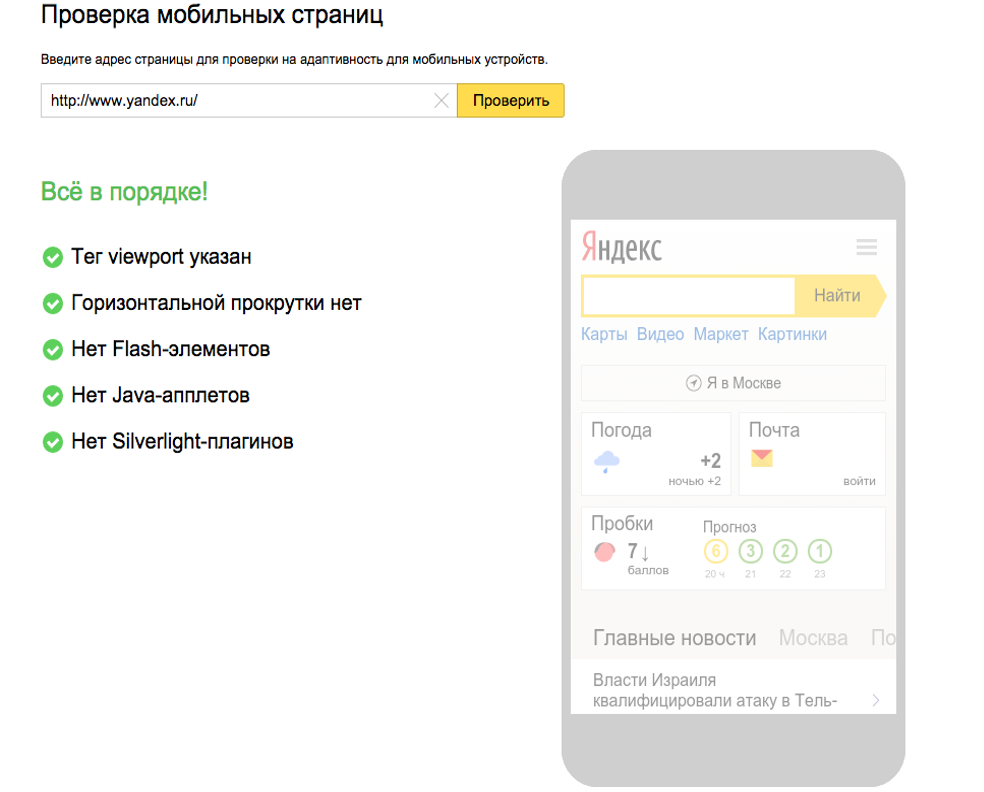Image resolution: width=984 pixels, height=792 pixels.
Task: Click the location arrow icon near Я в Москве
Action: coord(693,383)
